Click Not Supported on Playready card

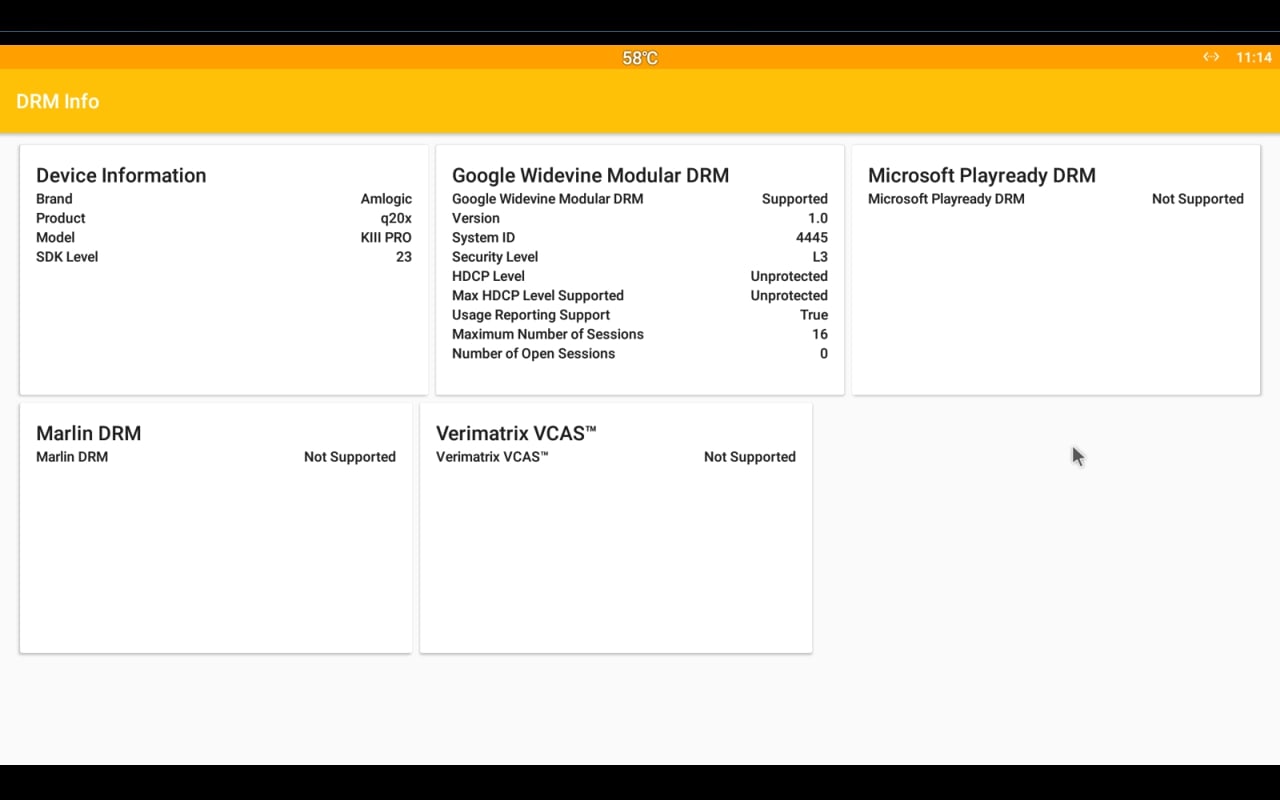[1197, 198]
